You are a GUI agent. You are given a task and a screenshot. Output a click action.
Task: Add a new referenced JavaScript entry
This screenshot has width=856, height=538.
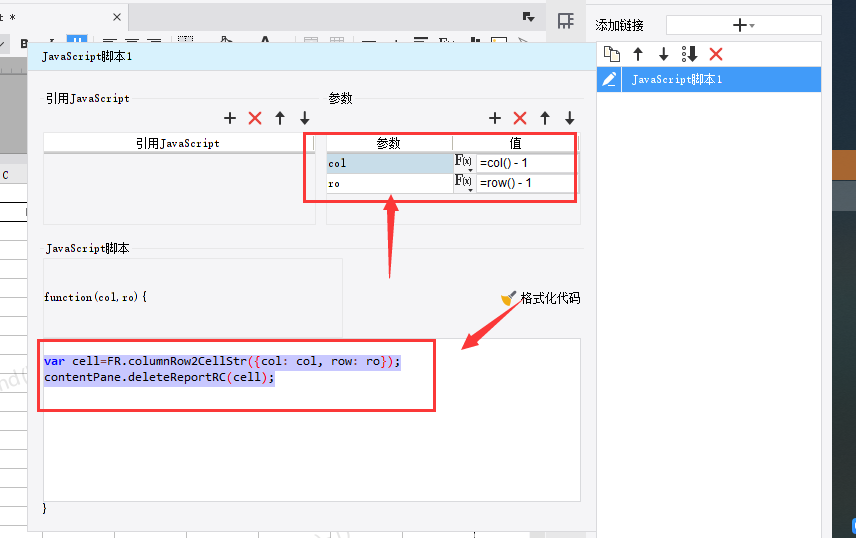click(230, 118)
